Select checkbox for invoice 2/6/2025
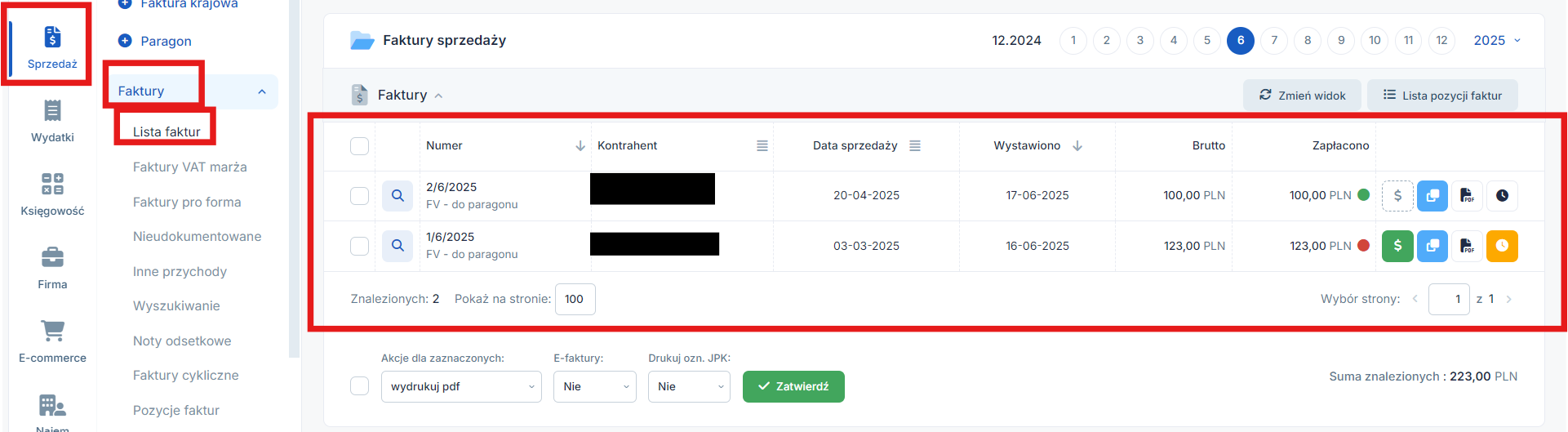This screenshot has height=432, width=1568. pos(359,196)
